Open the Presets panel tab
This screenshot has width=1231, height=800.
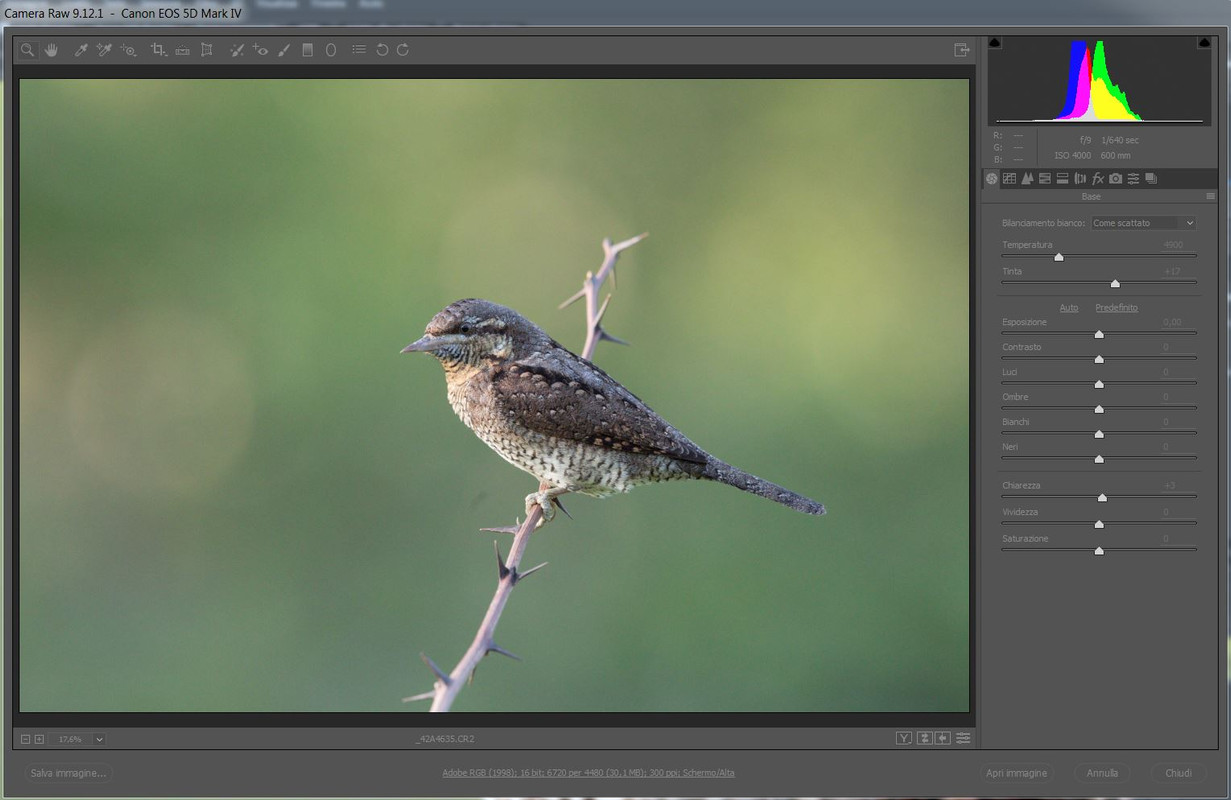tap(1133, 178)
